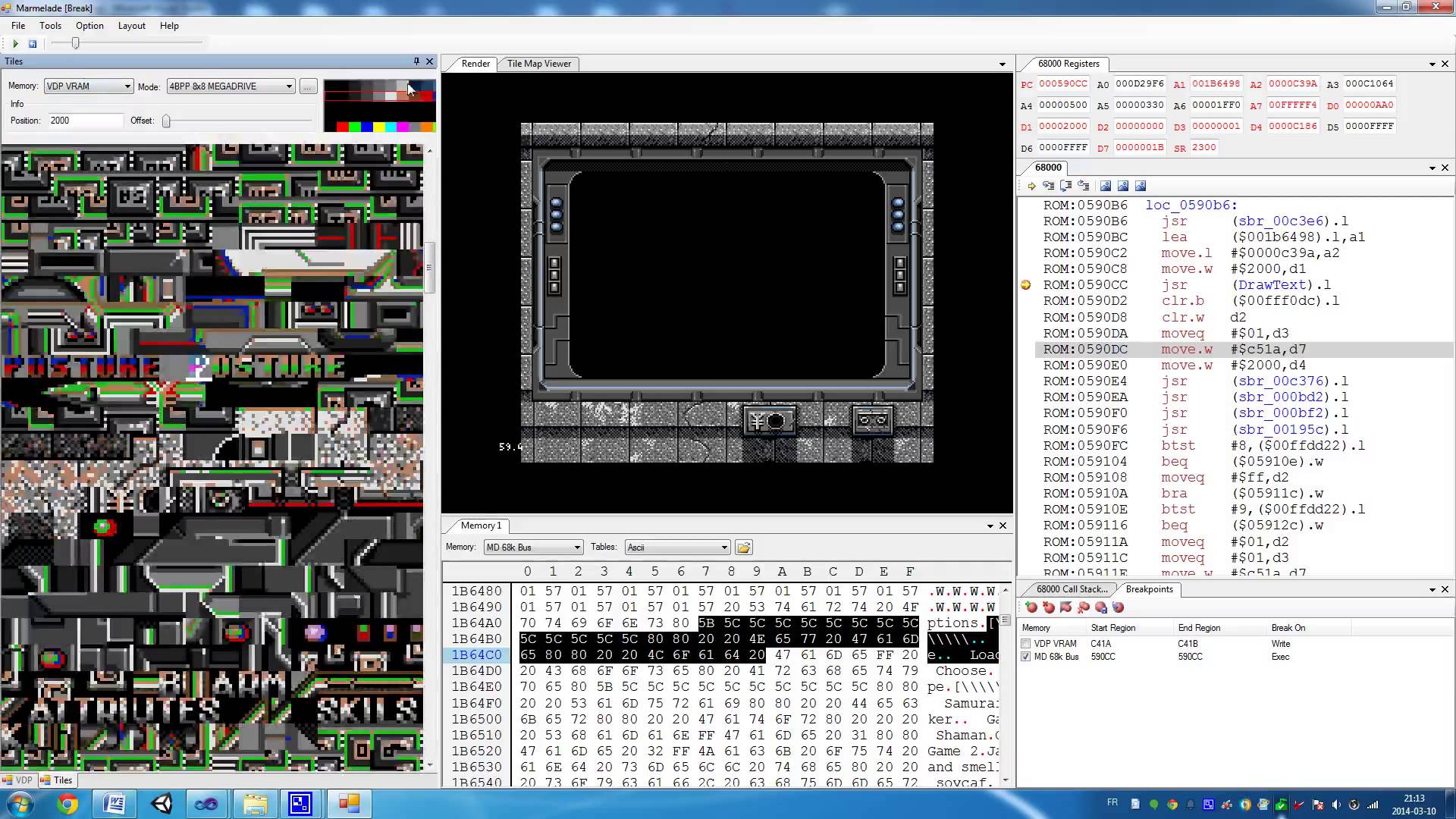Screen dimensions: 1456x819
Task: Click the breakpoint marker at ROM:0590CC
Action: click(x=1026, y=285)
